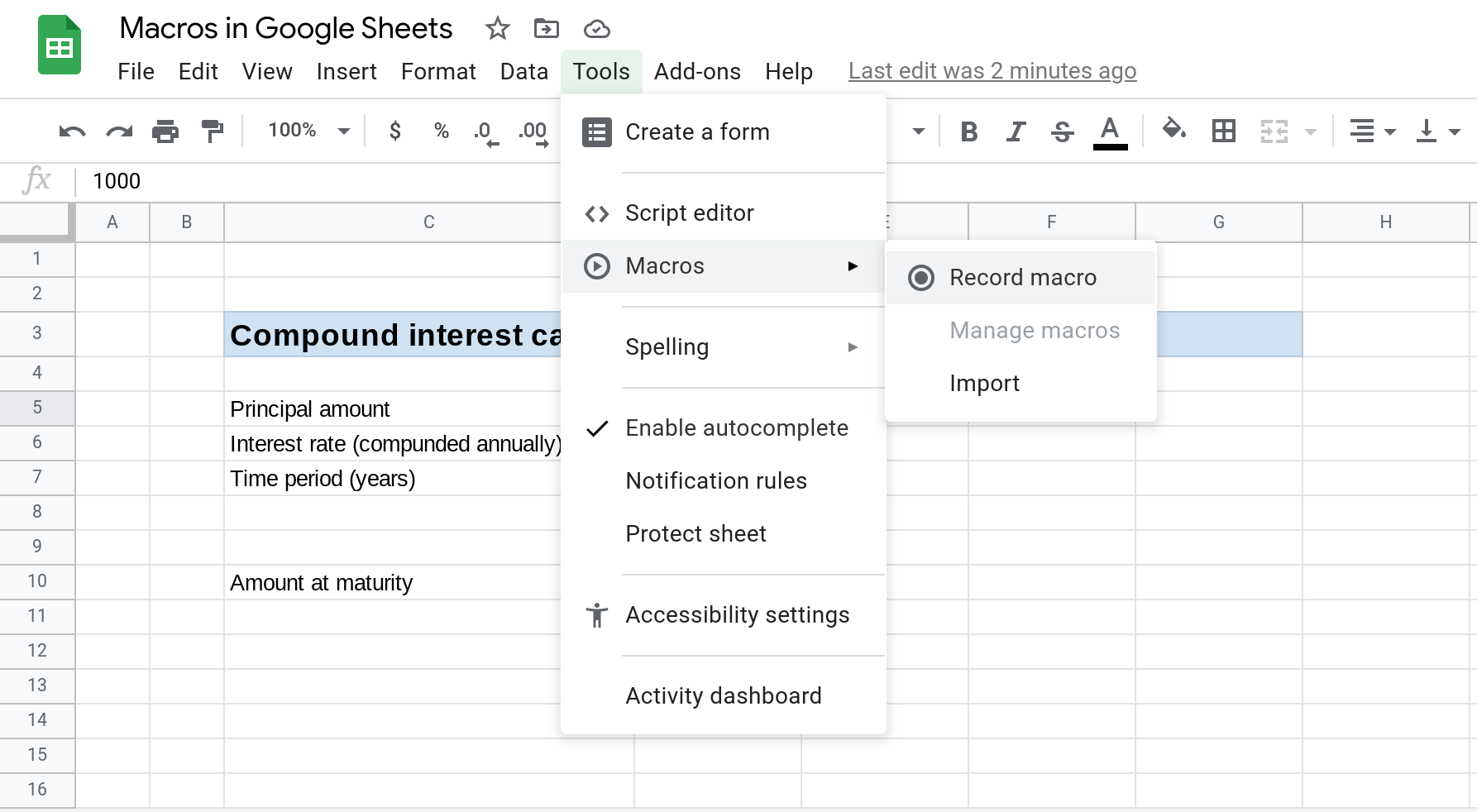Select the Compound interest title cell
The width and height of the screenshot is (1477, 812).
coord(392,335)
